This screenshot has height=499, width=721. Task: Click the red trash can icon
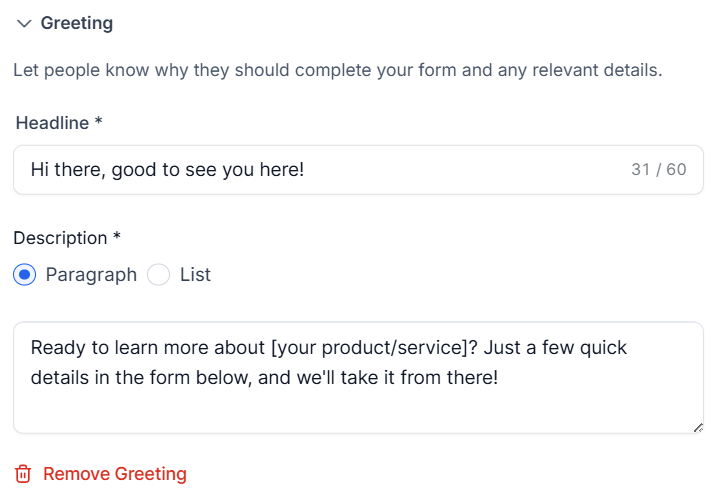click(23, 474)
